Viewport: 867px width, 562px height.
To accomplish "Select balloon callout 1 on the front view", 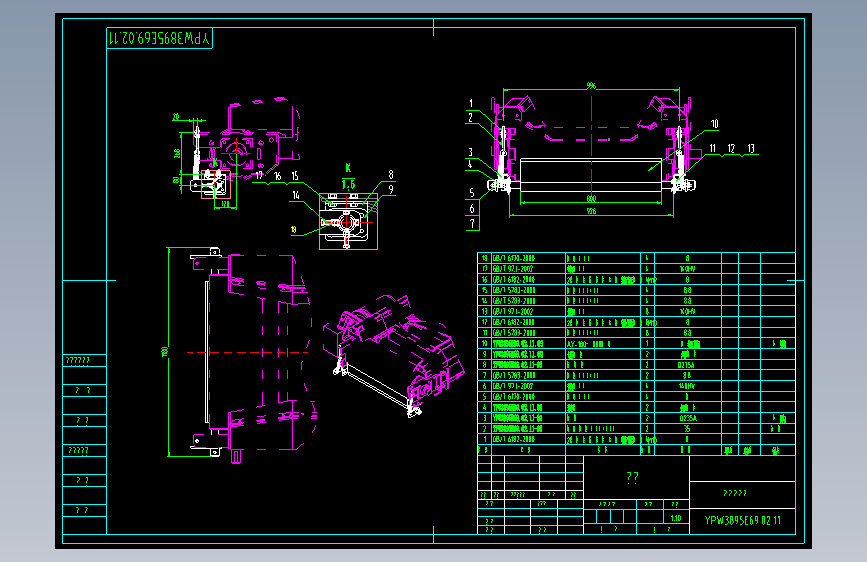I will (471, 103).
